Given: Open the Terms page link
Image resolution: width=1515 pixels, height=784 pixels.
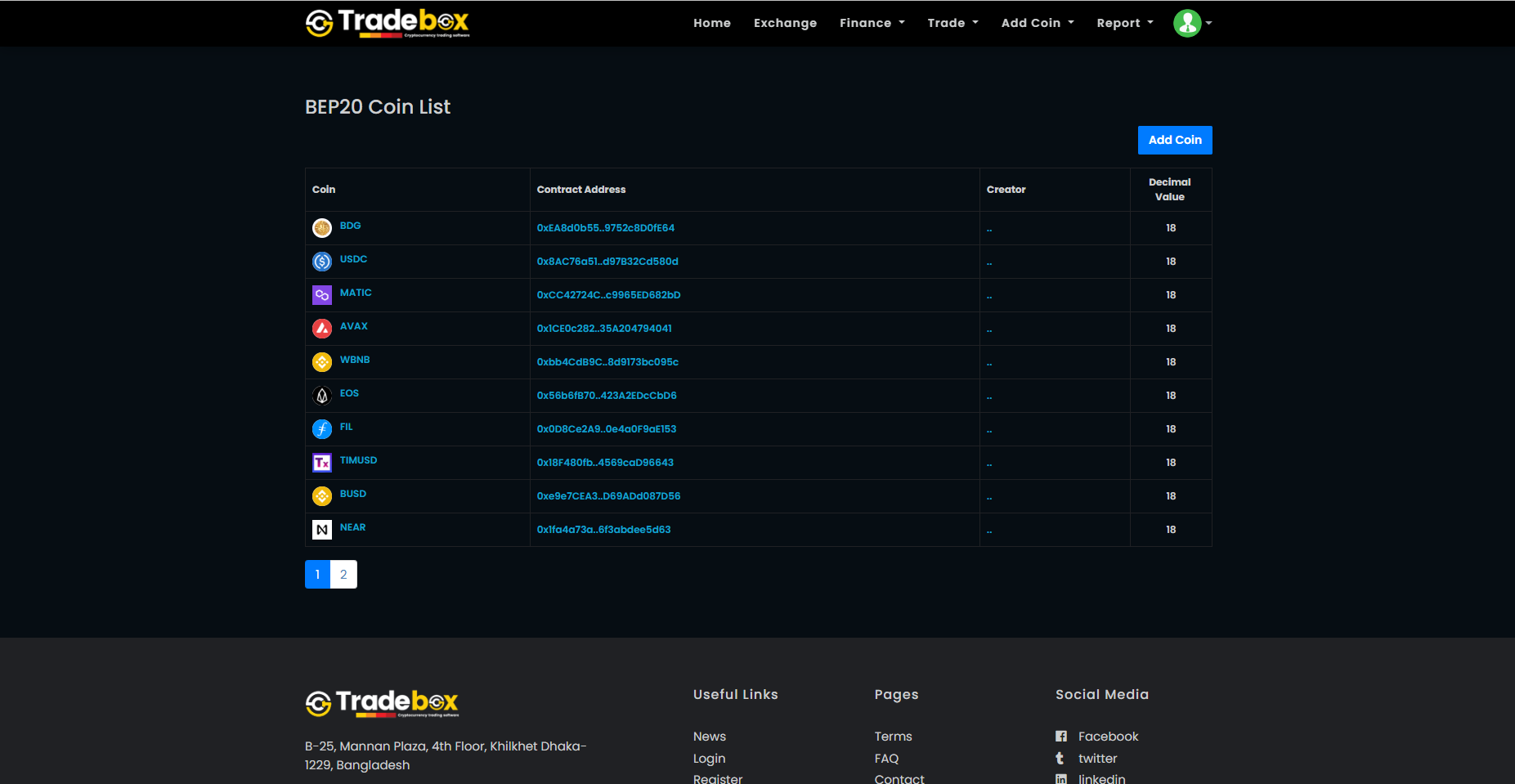Looking at the screenshot, I should (x=893, y=737).
